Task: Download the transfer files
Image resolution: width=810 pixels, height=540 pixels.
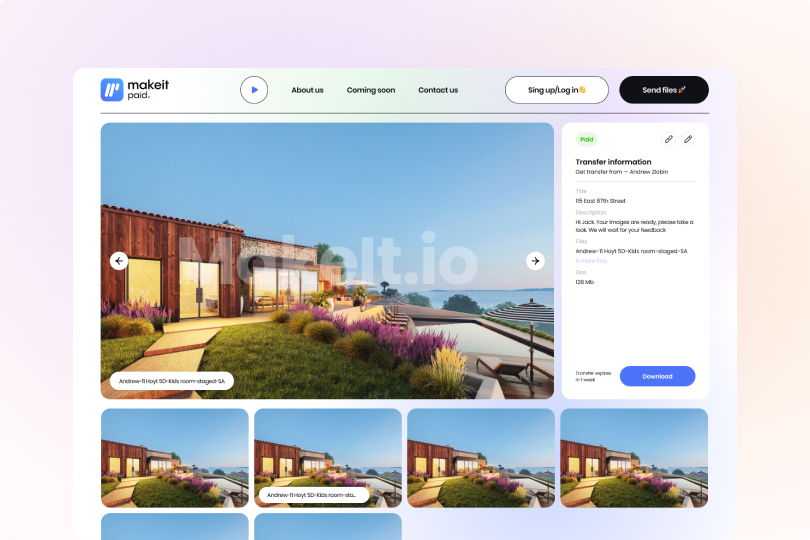Action: (x=657, y=376)
